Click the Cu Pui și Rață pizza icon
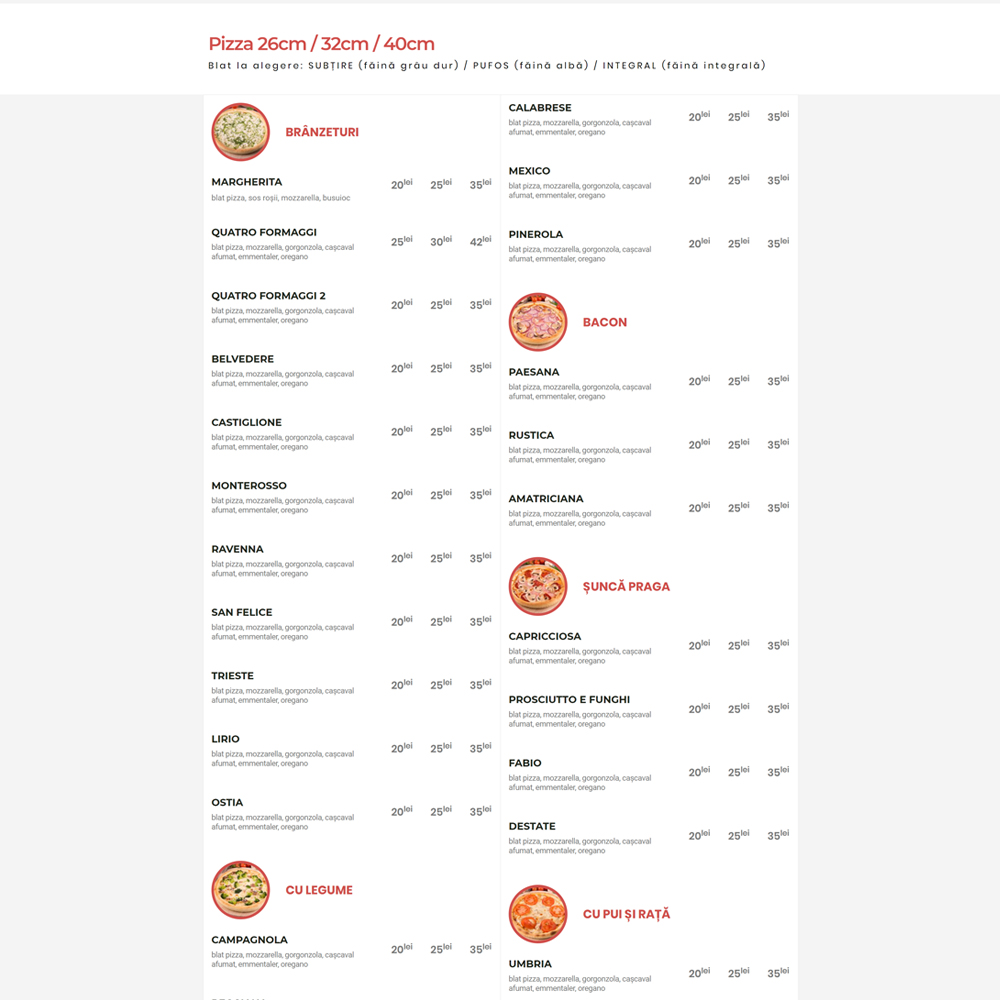This screenshot has height=1000, width=1000. [x=538, y=914]
